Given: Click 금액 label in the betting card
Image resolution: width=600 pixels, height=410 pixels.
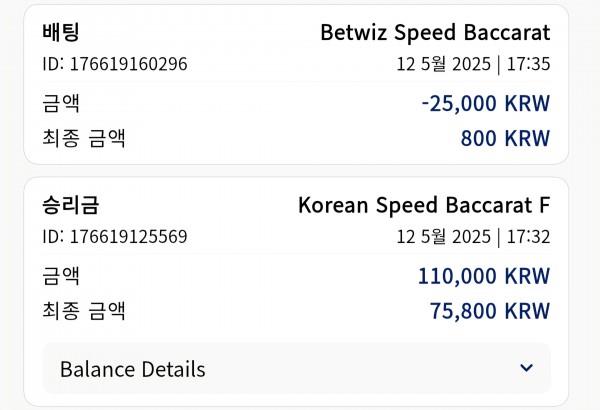Looking at the screenshot, I should tap(61, 103).
